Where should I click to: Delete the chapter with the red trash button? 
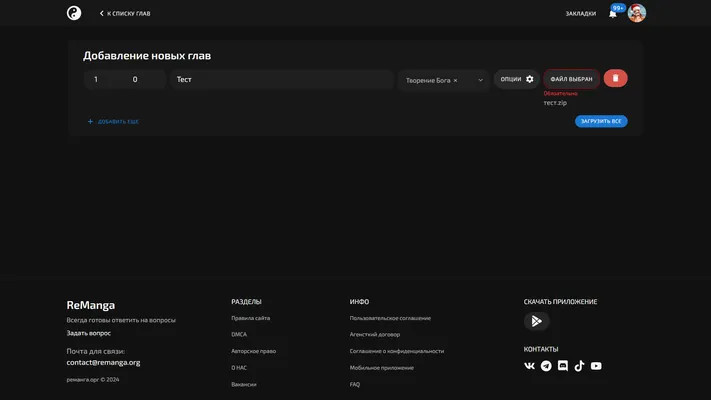[x=615, y=78]
